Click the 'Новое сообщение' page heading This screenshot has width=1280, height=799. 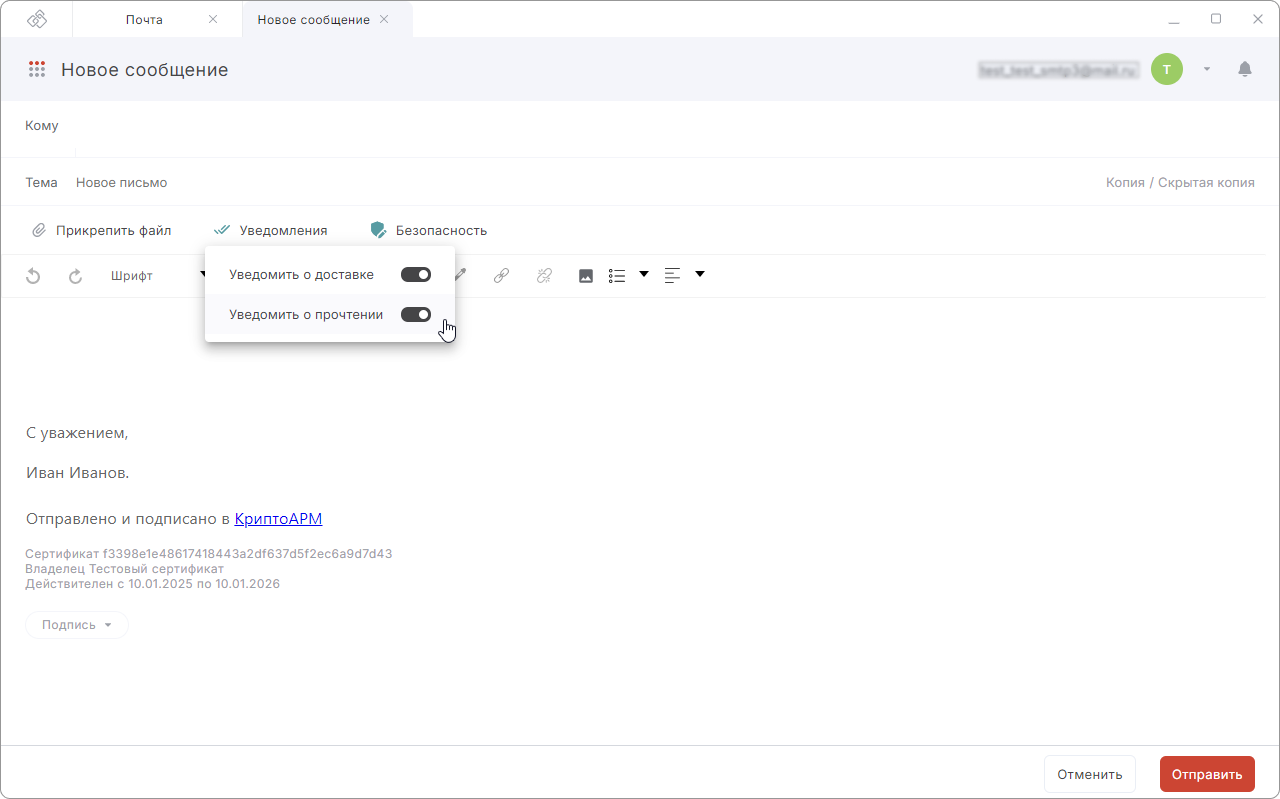pyautogui.click(x=145, y=70)
